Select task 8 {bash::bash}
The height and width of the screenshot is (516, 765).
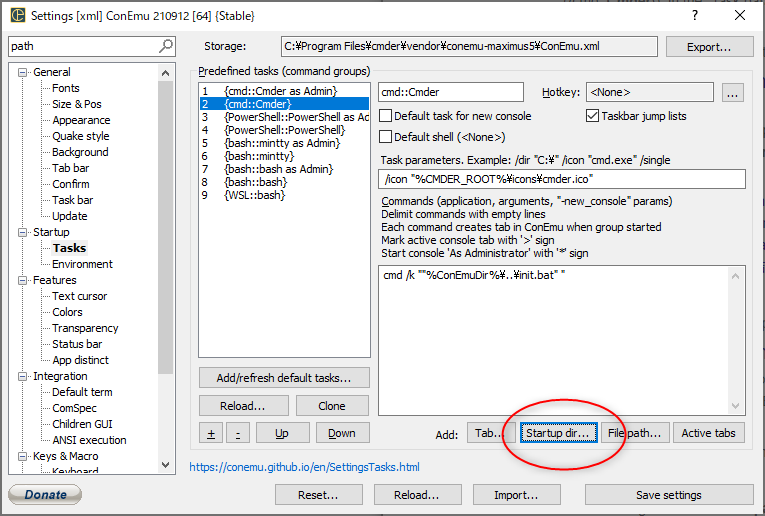pos(284,182)
